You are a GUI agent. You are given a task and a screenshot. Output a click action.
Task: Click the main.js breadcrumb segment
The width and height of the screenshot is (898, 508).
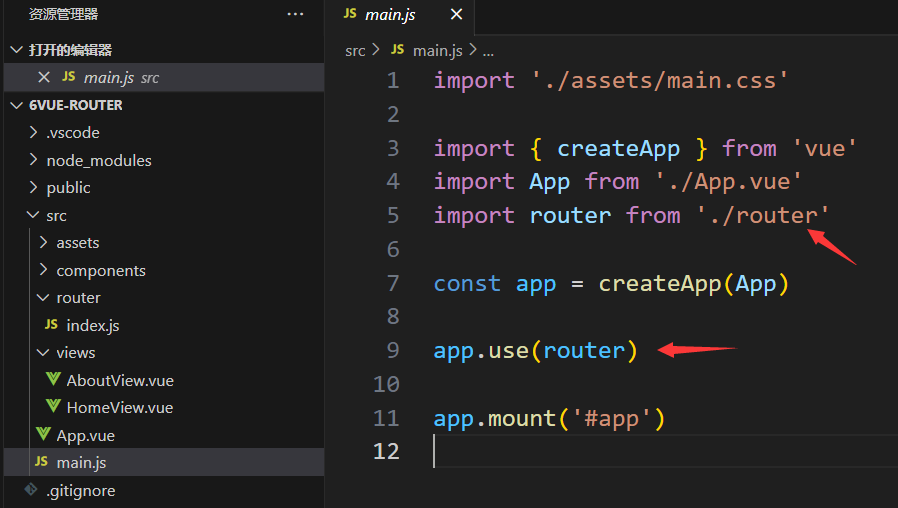tap(438, 51)
